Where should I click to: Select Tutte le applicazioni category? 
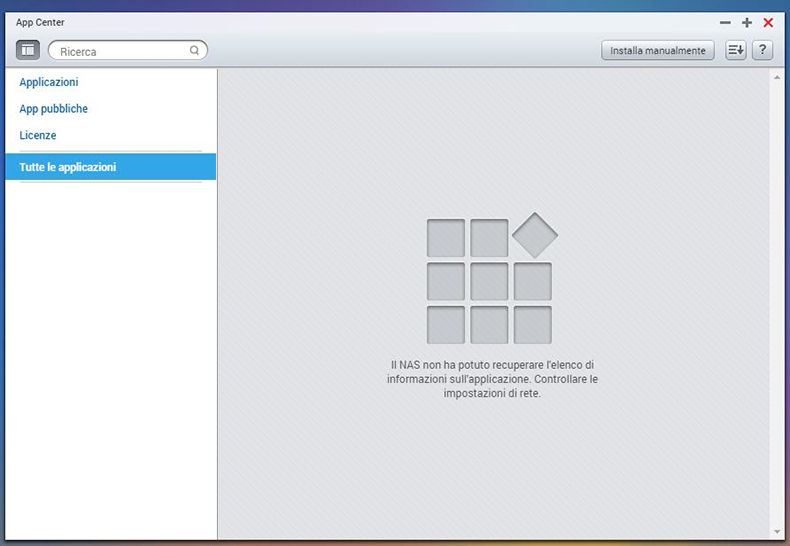click(68, 167)
